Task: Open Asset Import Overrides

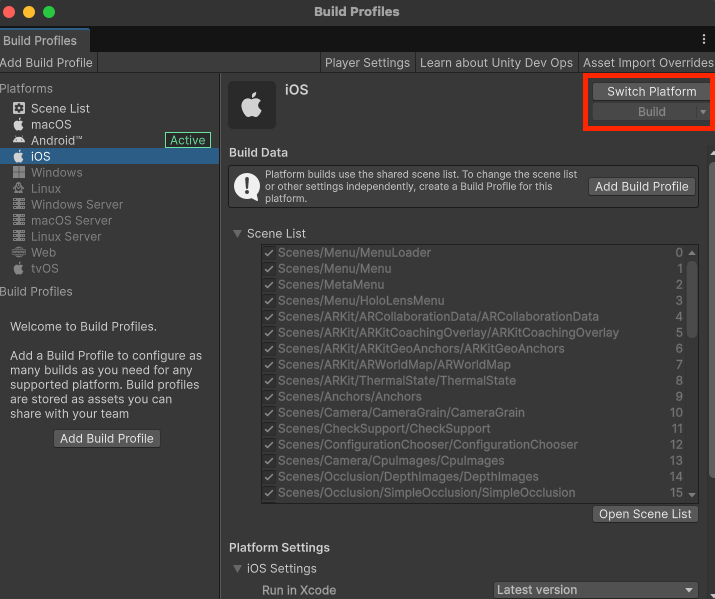Action: tap(648, 62)
